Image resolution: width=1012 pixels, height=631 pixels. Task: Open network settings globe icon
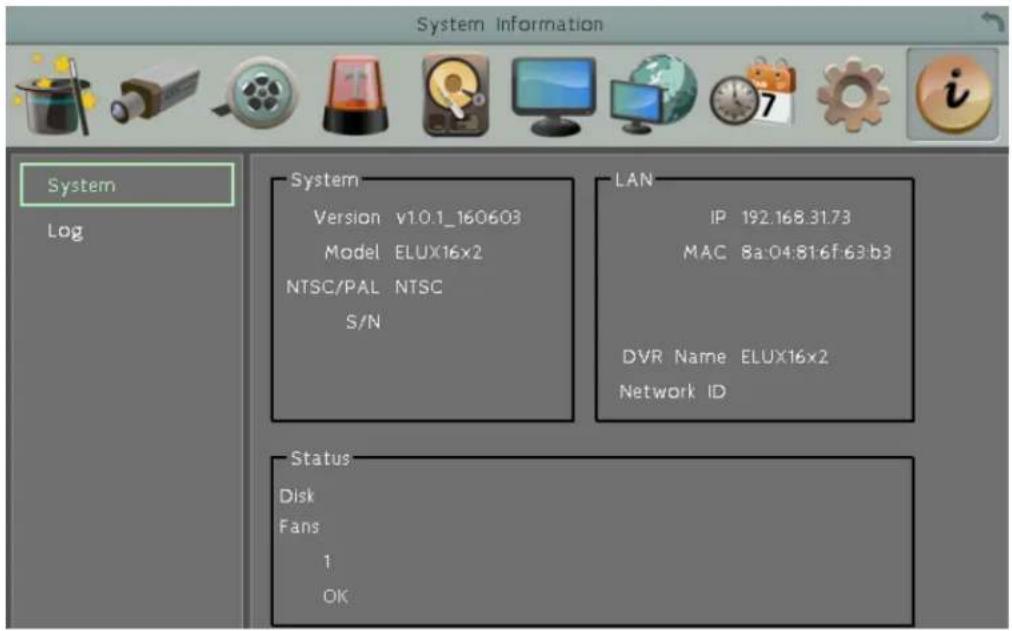point(653,94)
